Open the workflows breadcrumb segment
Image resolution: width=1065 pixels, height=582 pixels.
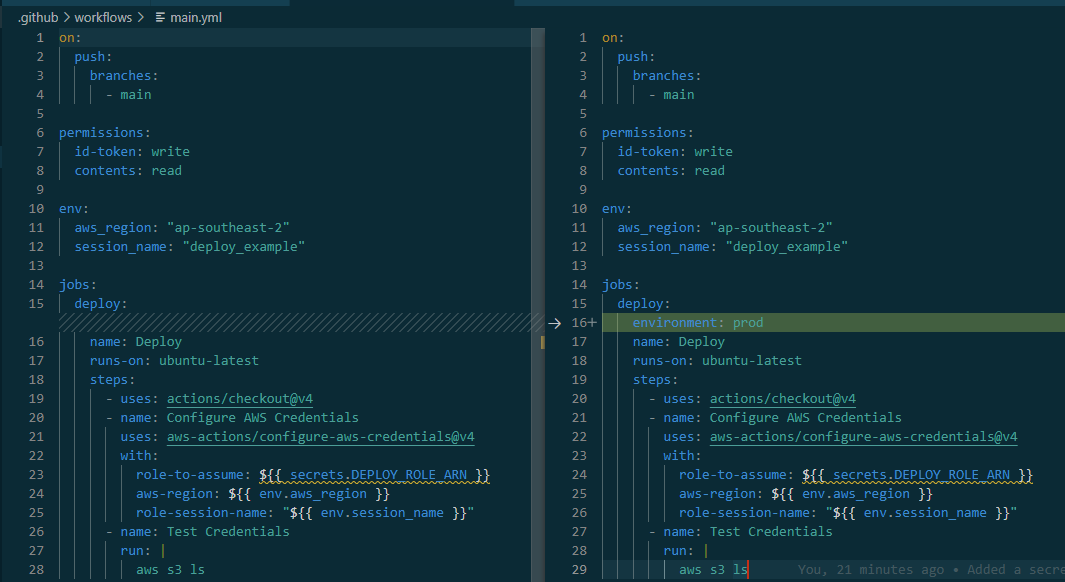click(x=103, y=18)
